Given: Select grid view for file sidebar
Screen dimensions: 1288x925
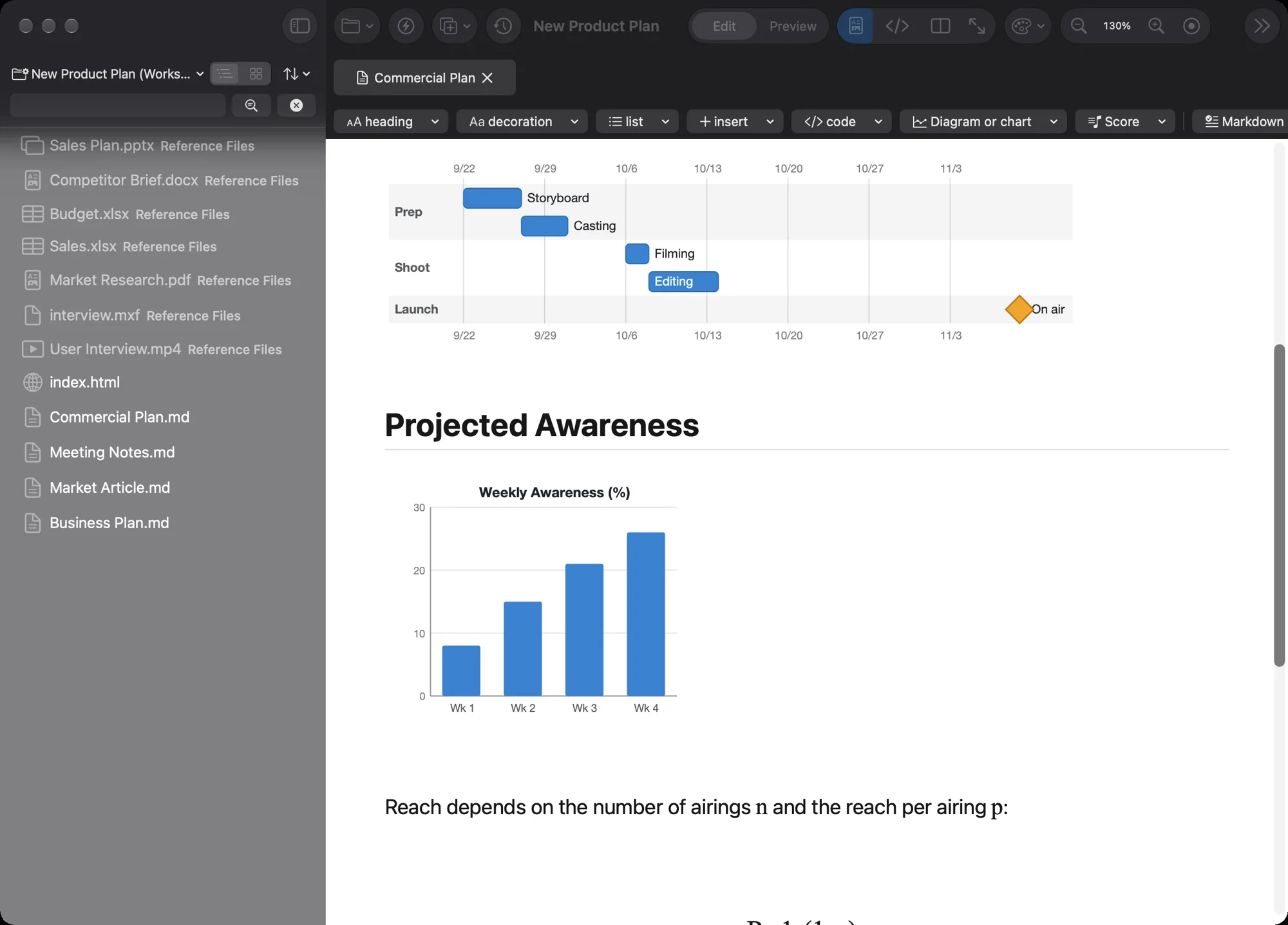Looking at the screenshot, I should [256, 73].
